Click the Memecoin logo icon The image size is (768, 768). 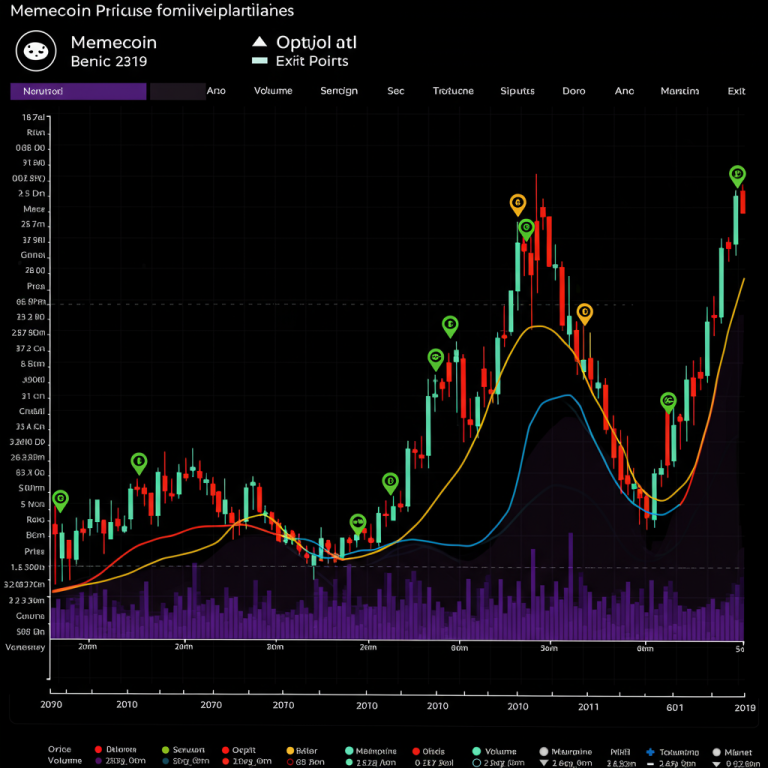[37, 51]
